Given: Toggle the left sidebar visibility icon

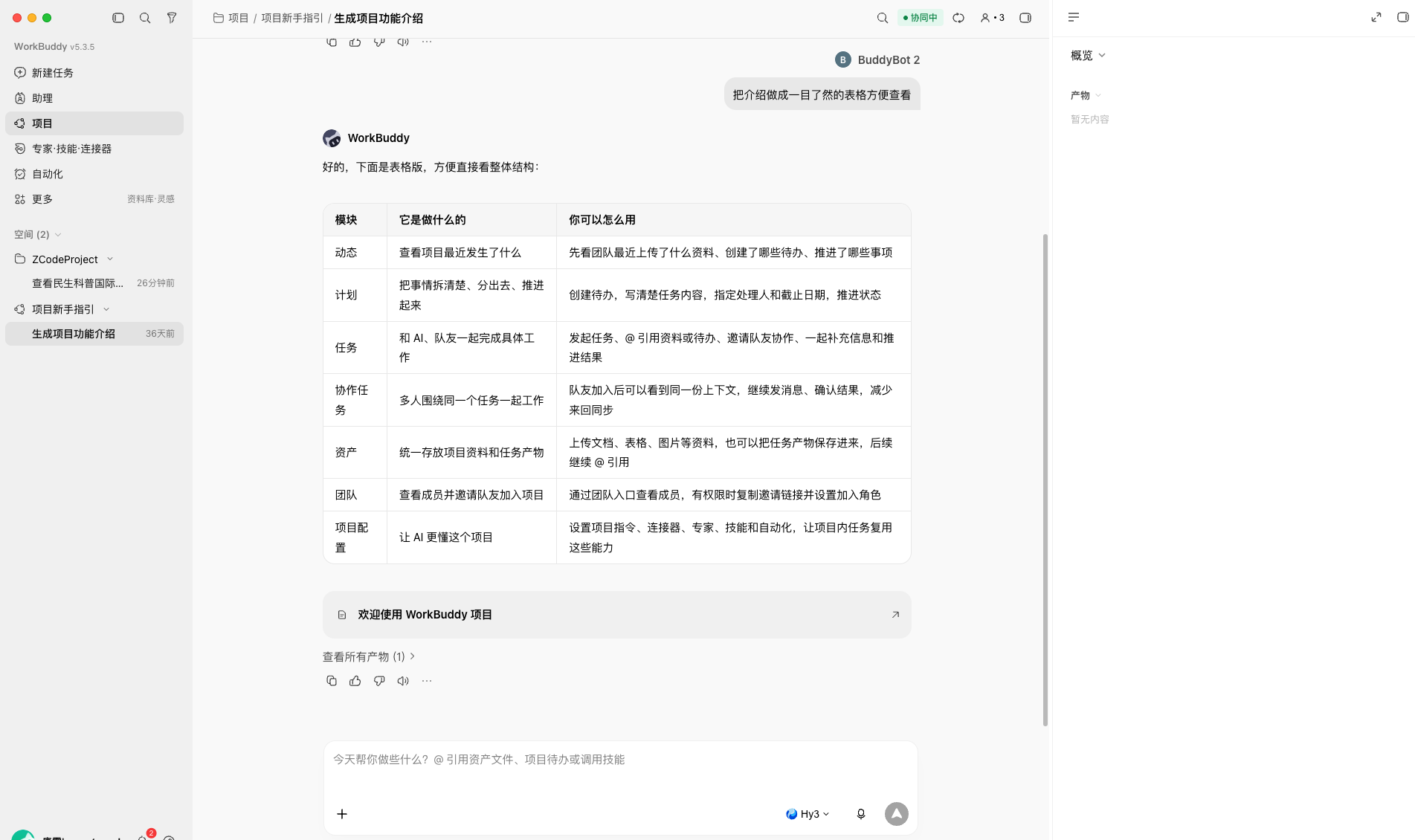Looking at the screenshot, I should [118, 18].
